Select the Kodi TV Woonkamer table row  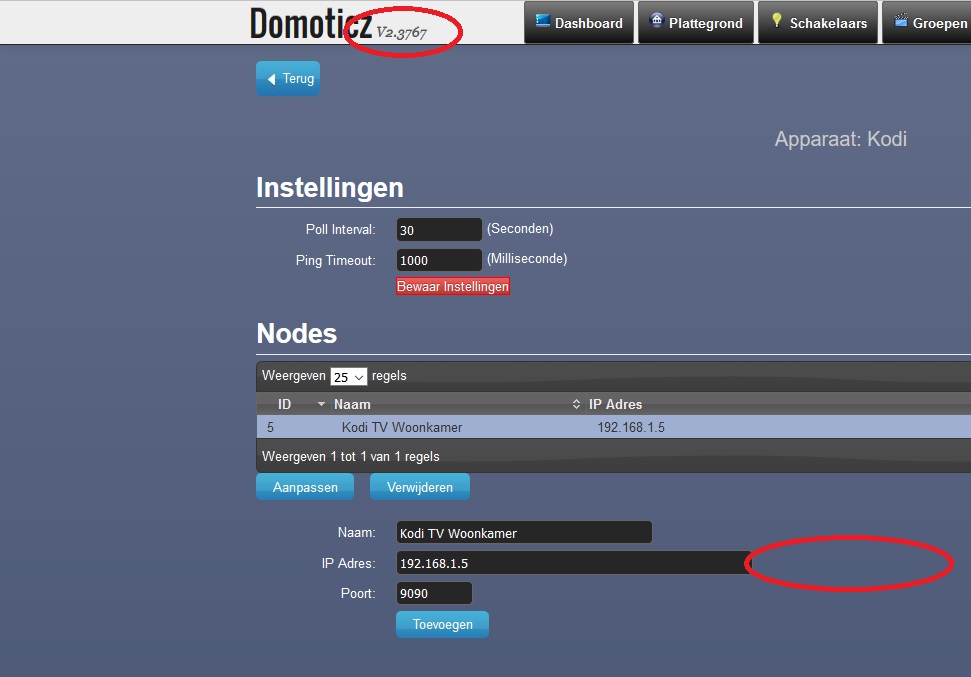coord(614,427)
